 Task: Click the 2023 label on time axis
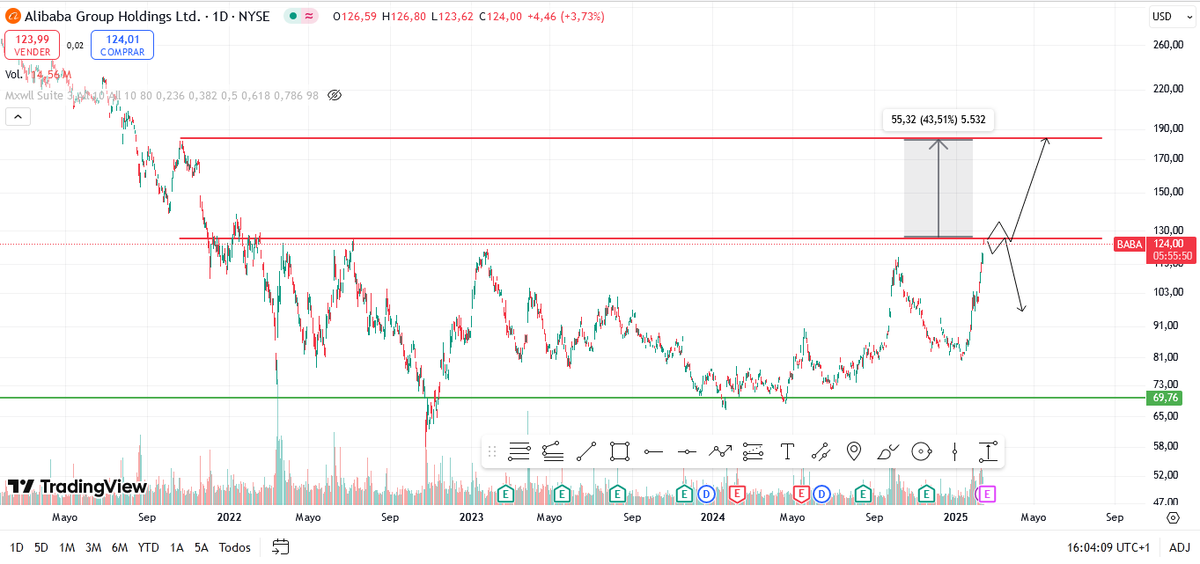click(472, 518)
